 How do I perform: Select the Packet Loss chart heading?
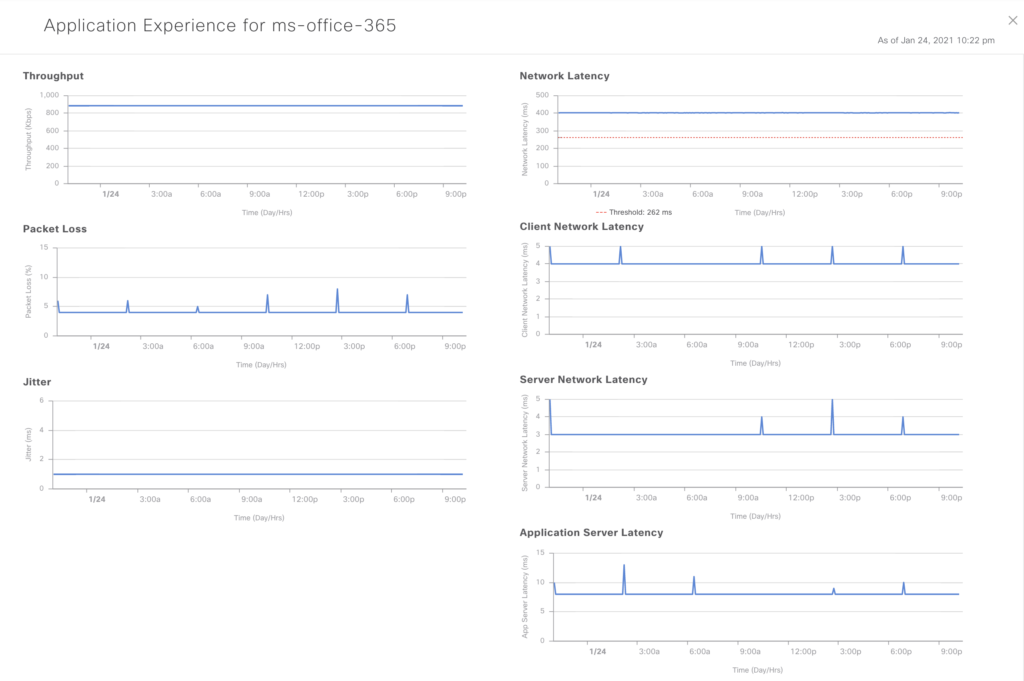point(55,229)
